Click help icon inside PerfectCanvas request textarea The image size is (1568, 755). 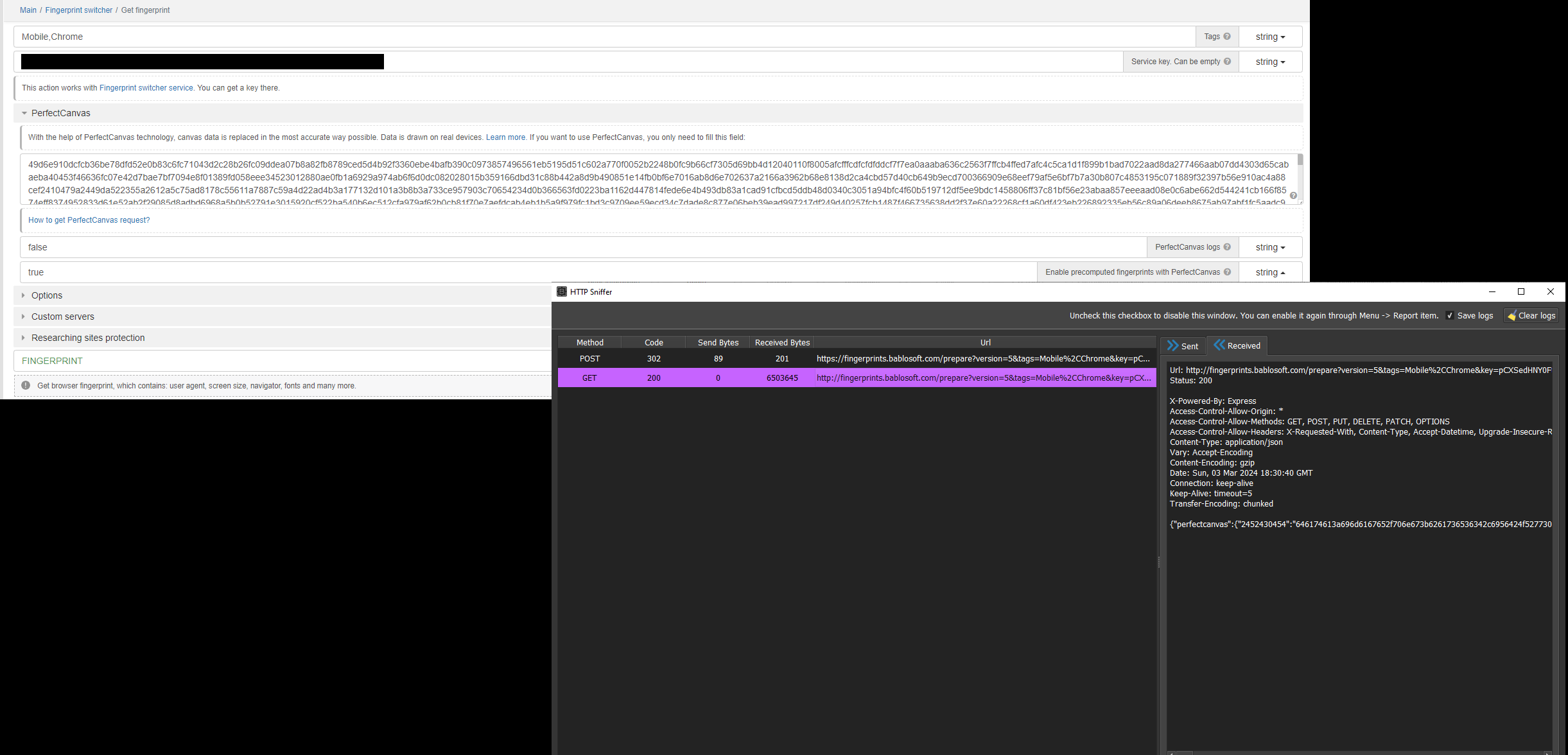tap(1293, 195)
